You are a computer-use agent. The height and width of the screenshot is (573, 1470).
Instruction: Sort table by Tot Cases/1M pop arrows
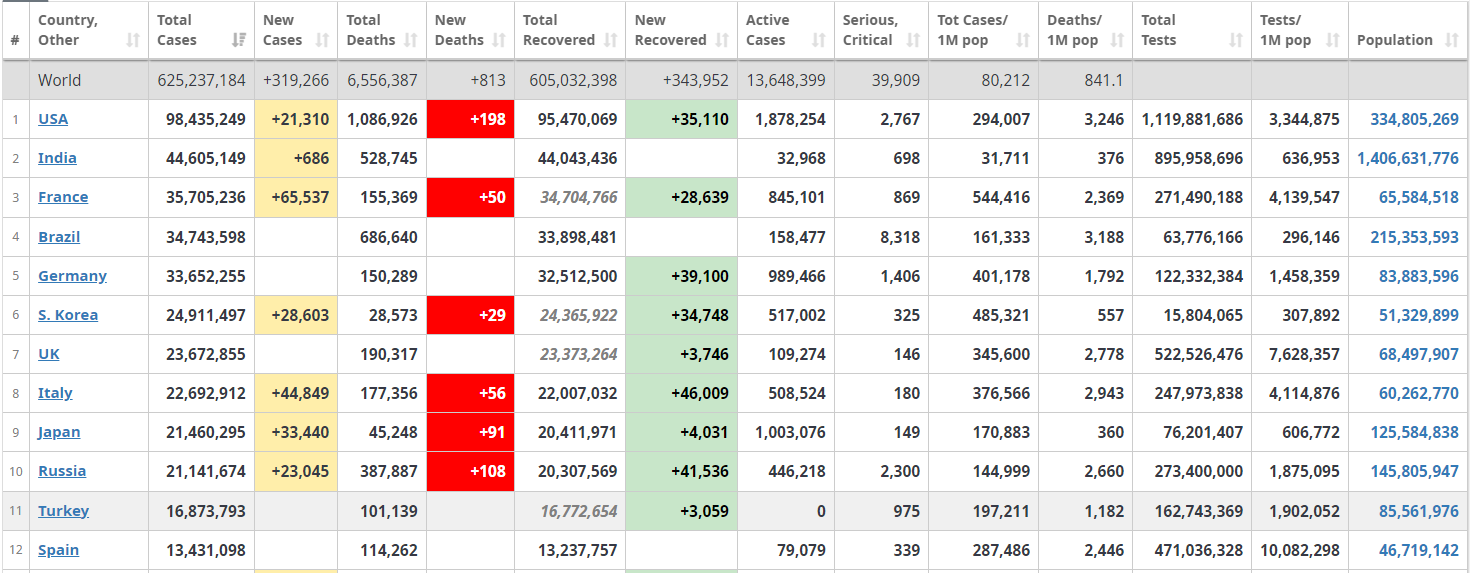pos(1023,40)
